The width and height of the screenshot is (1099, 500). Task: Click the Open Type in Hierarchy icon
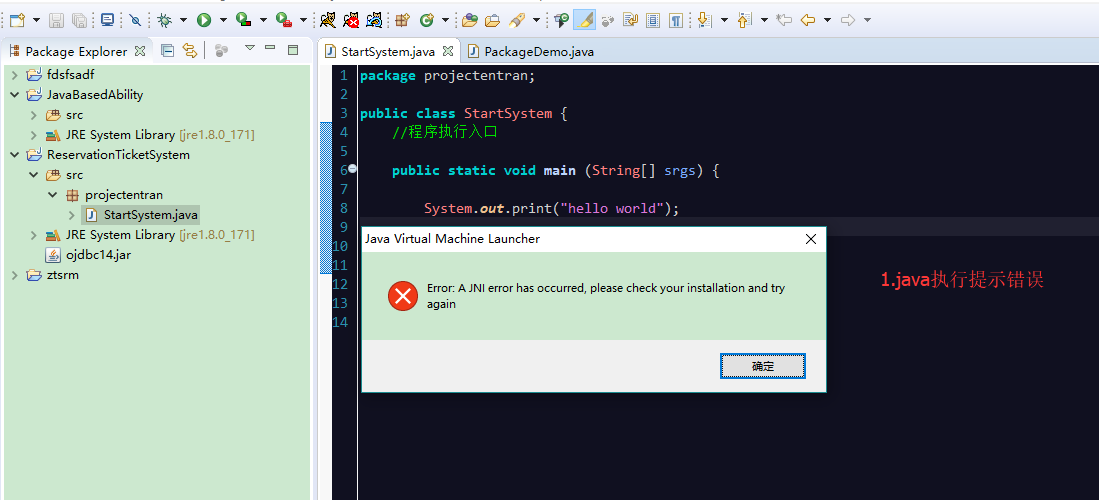pos(561,20)
